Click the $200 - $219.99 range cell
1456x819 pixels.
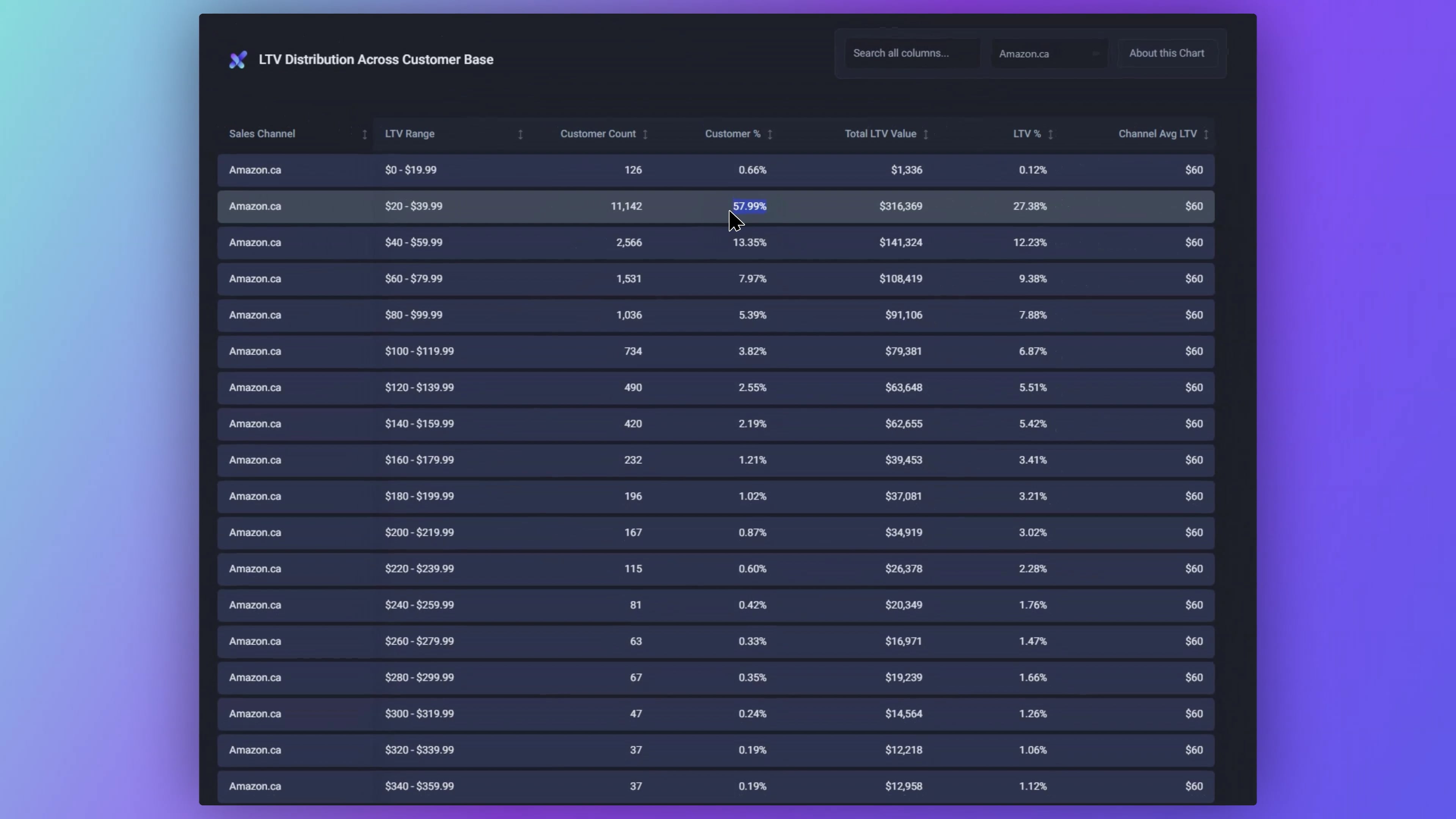coord(419,532)
